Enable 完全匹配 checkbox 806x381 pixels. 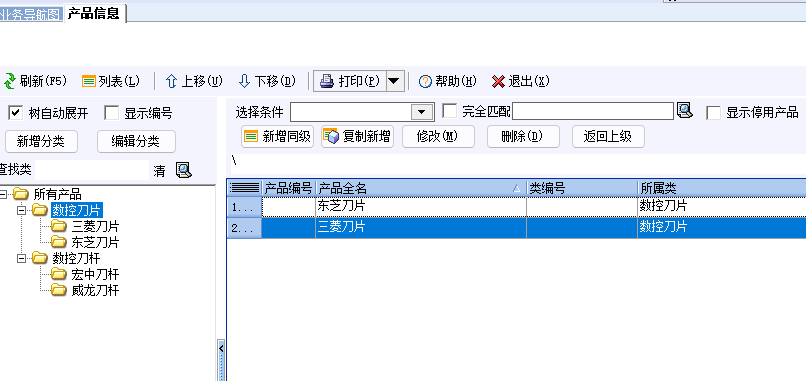click(450, 111)
